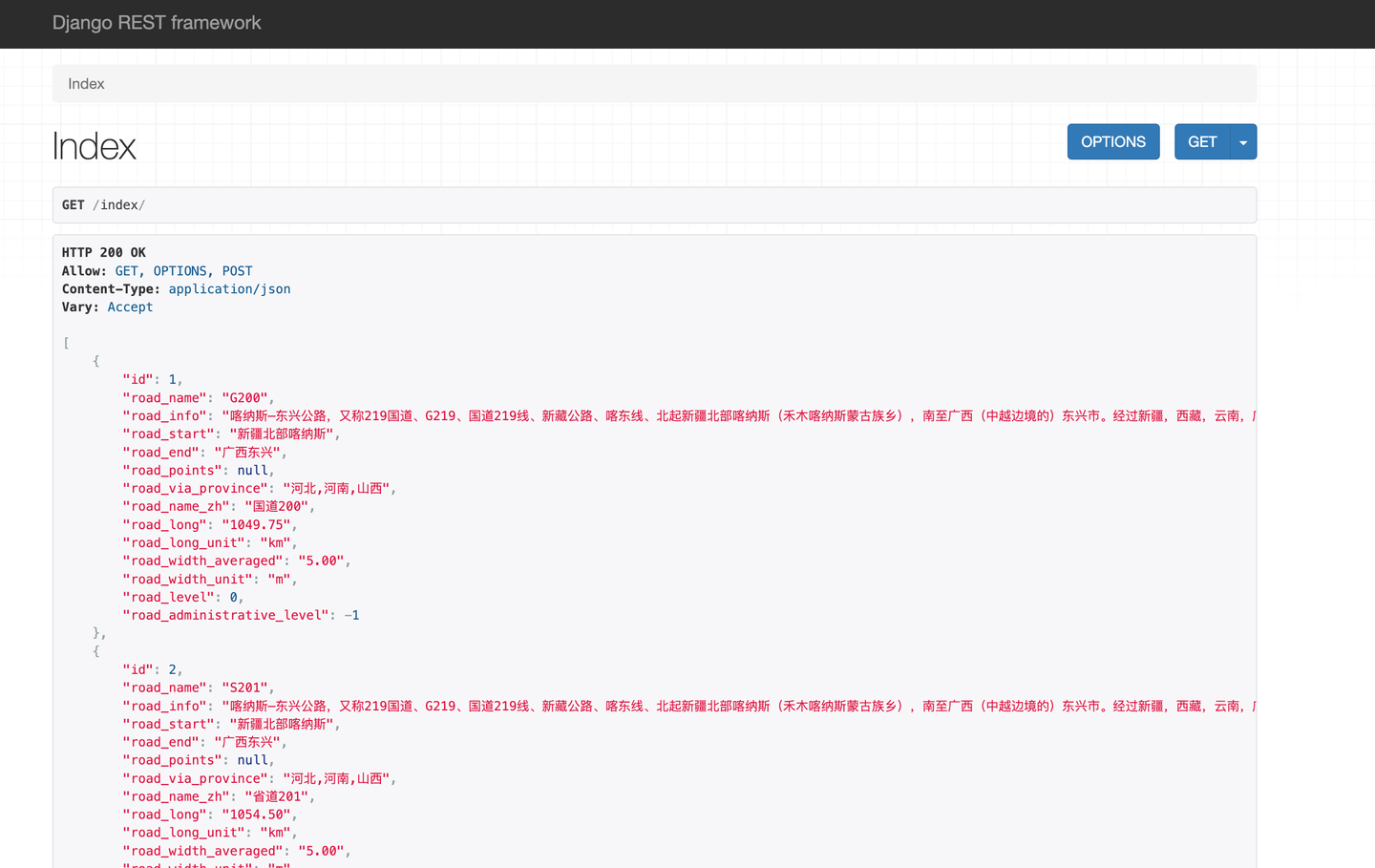The height and width of the screenshot is (868, 1375).
Task: Click the Index breadcrumb entry
Action: click(x=86, y=84)
